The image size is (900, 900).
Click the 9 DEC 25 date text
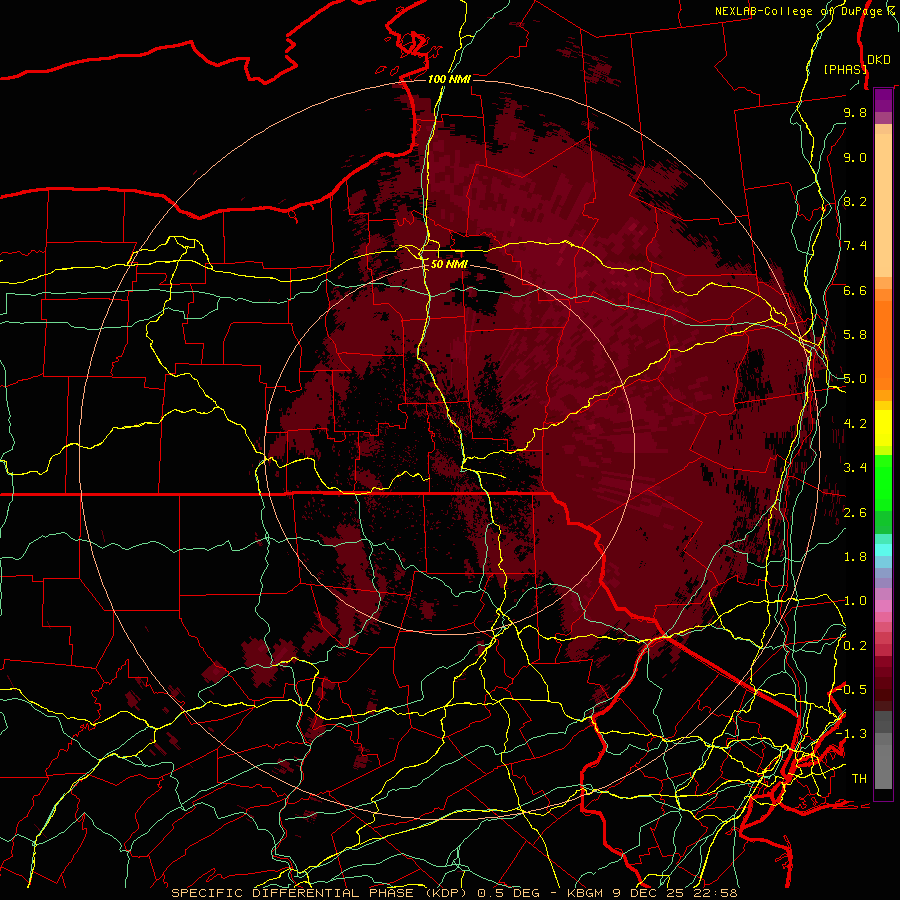648,893
